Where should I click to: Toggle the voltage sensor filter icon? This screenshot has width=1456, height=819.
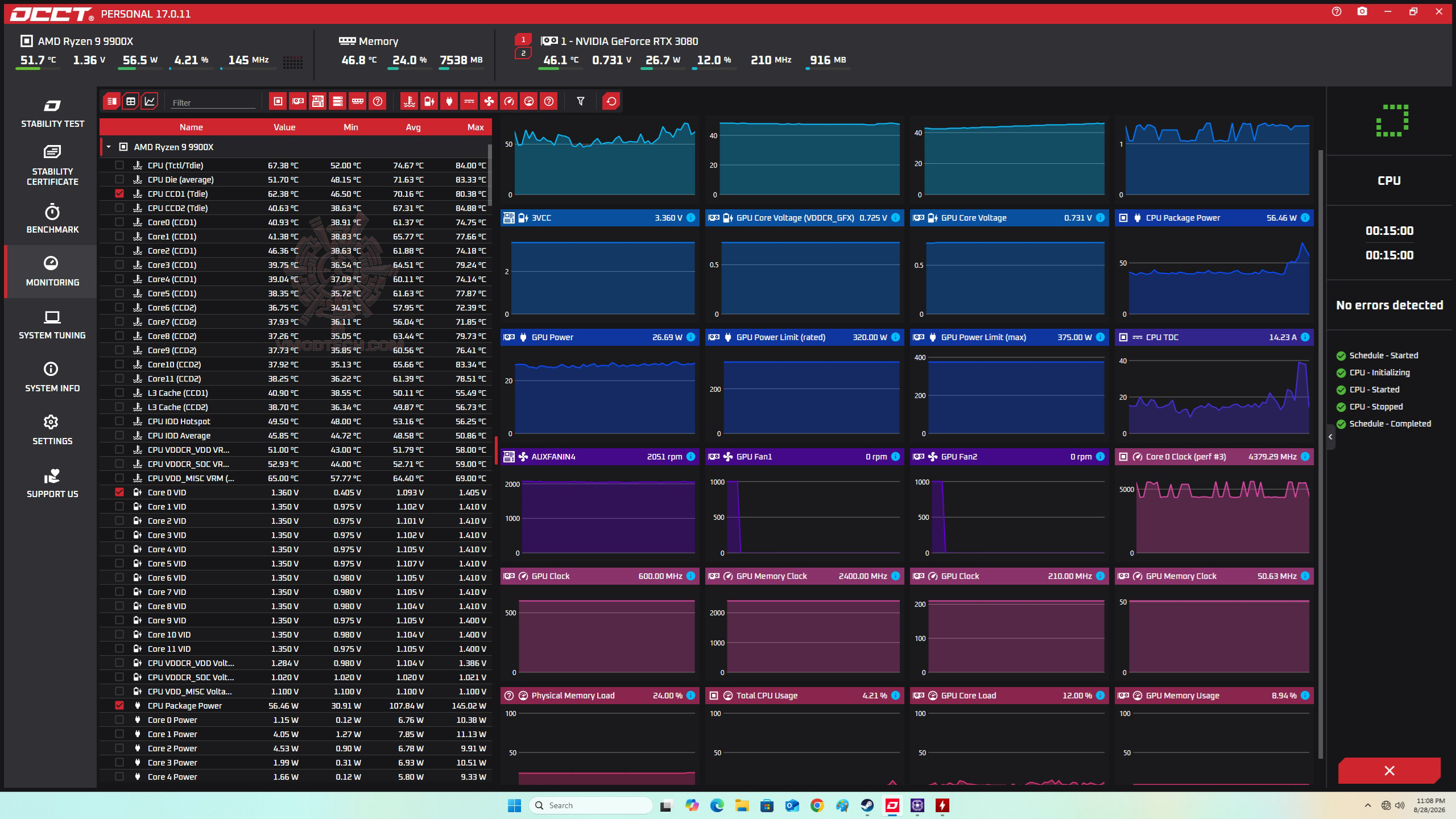(x=429, y=102)
